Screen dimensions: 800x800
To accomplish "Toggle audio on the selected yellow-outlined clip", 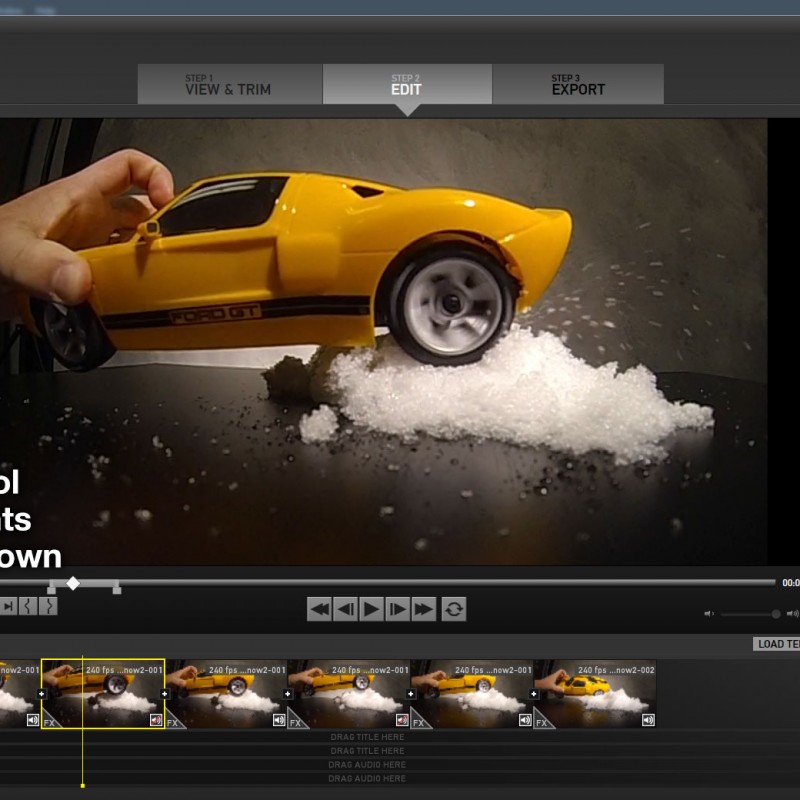I will [156, 719].
